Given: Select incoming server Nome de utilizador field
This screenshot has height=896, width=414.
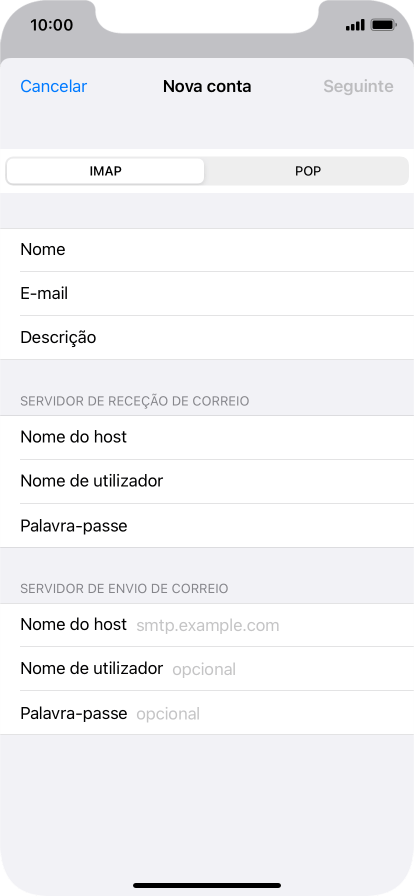Looking at the screenshot, I should 207,481.
